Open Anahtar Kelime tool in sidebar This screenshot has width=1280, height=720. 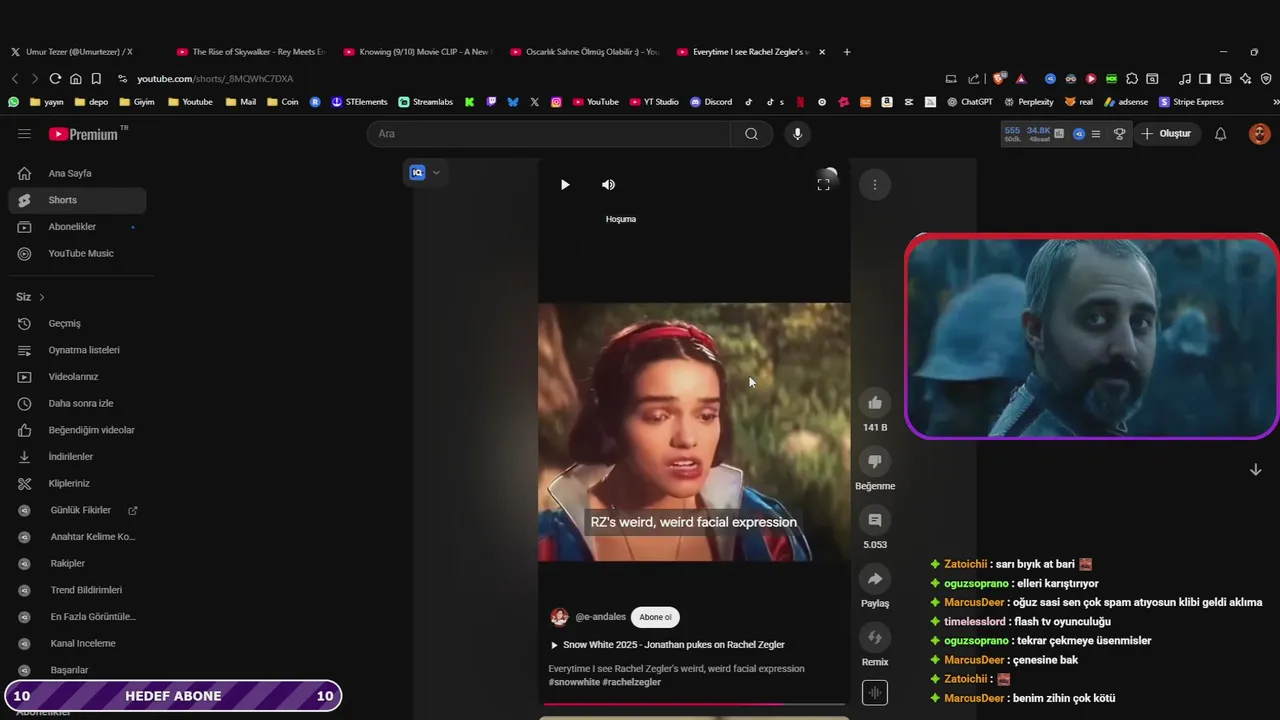tap(77, 537)
